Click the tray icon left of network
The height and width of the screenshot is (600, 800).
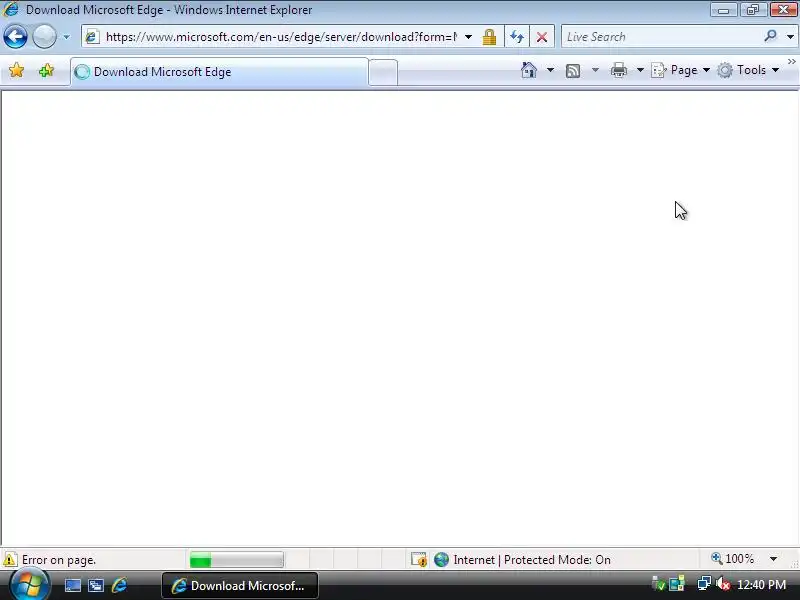pos(677,584)
